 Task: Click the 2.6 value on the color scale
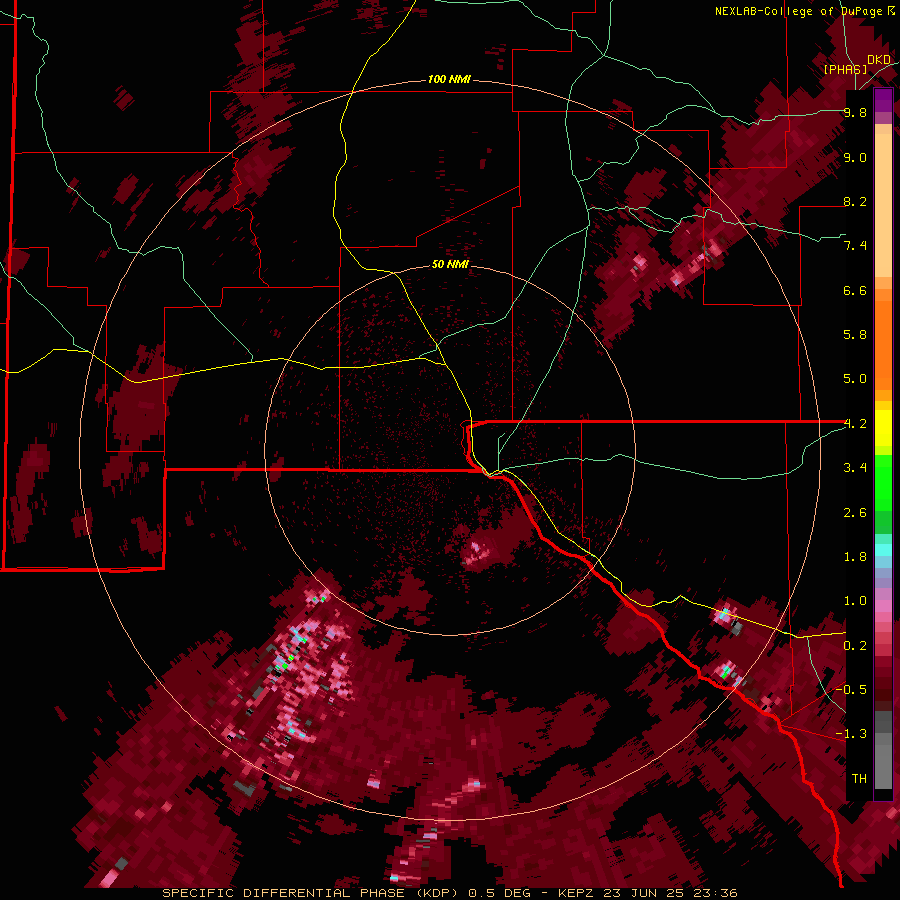[855, 513]
